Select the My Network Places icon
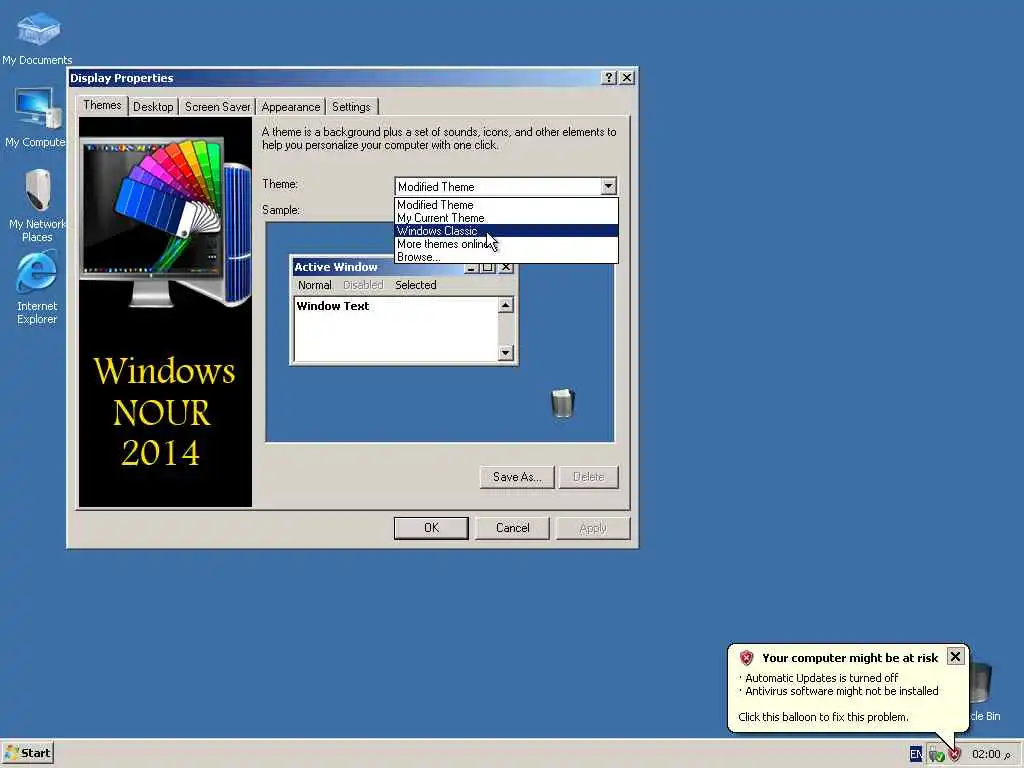This screenshot has width=1024, height=768. pyautogui.click(x=37, y=205)
